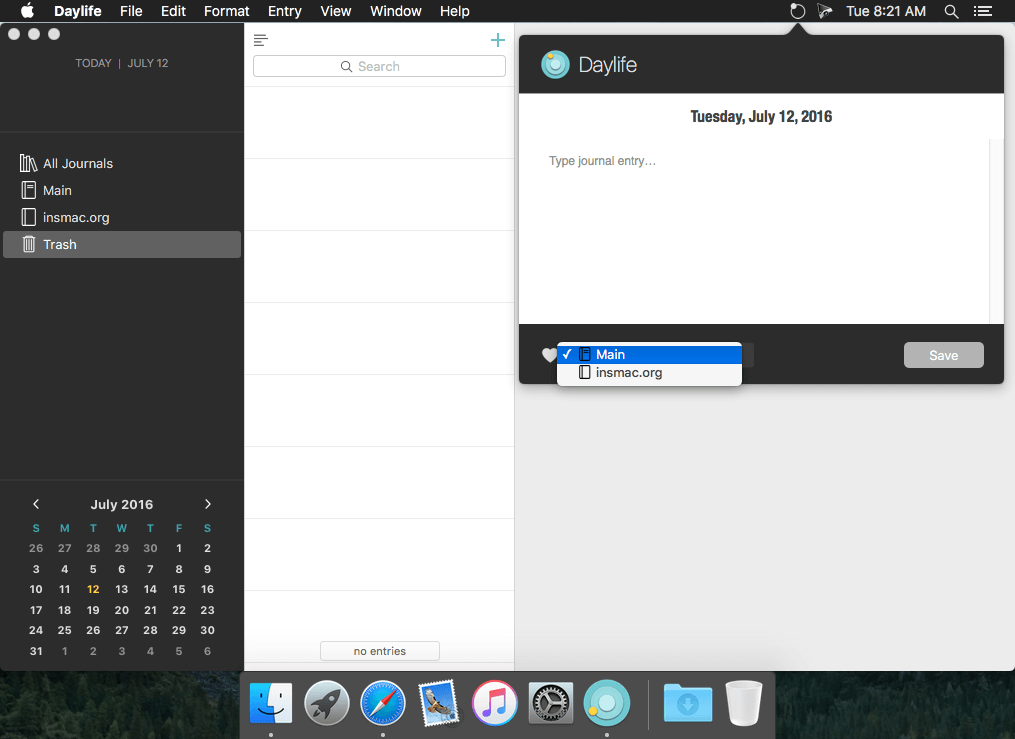Image resolution: width=1015 pixels, height=739 pixels.
Task: Open the View menu
Action: point(335,11)
